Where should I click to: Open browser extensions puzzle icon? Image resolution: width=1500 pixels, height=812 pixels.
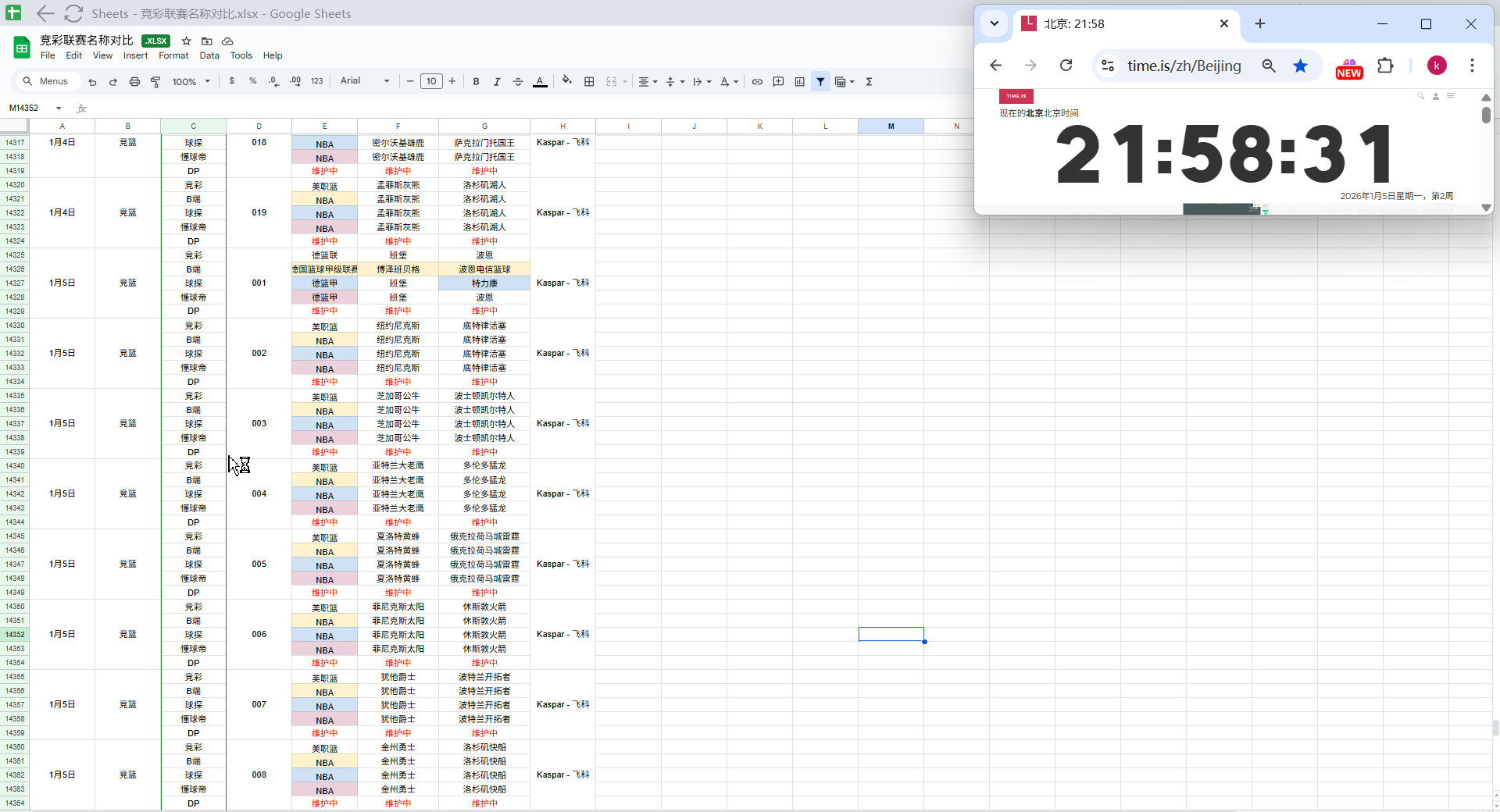[x=1385, y=66]
